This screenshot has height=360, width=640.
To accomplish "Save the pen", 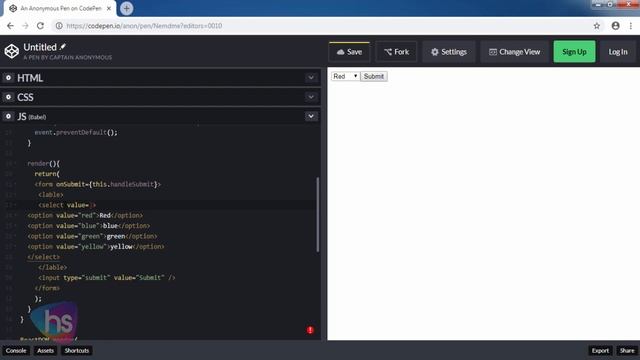I will pyautogui.click(x=349, y=52).
